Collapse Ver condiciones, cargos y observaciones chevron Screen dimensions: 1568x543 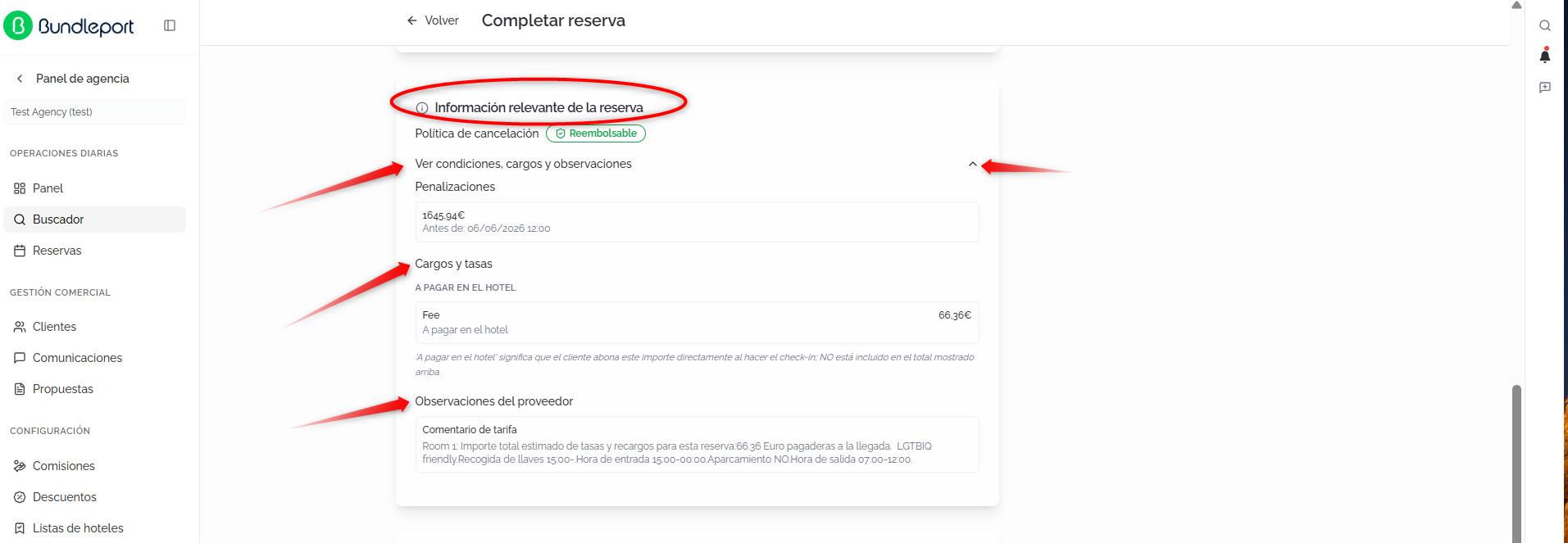[972, 164]
